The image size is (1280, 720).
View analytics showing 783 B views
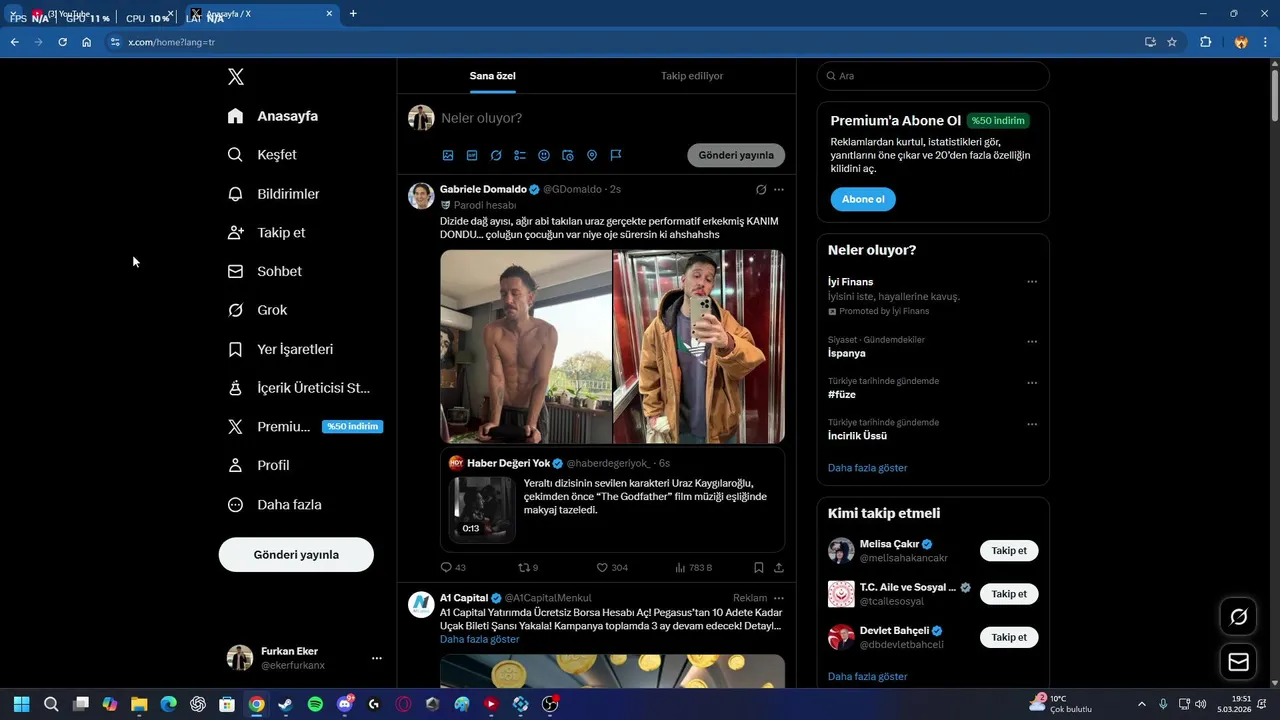[x=693, y=567]
